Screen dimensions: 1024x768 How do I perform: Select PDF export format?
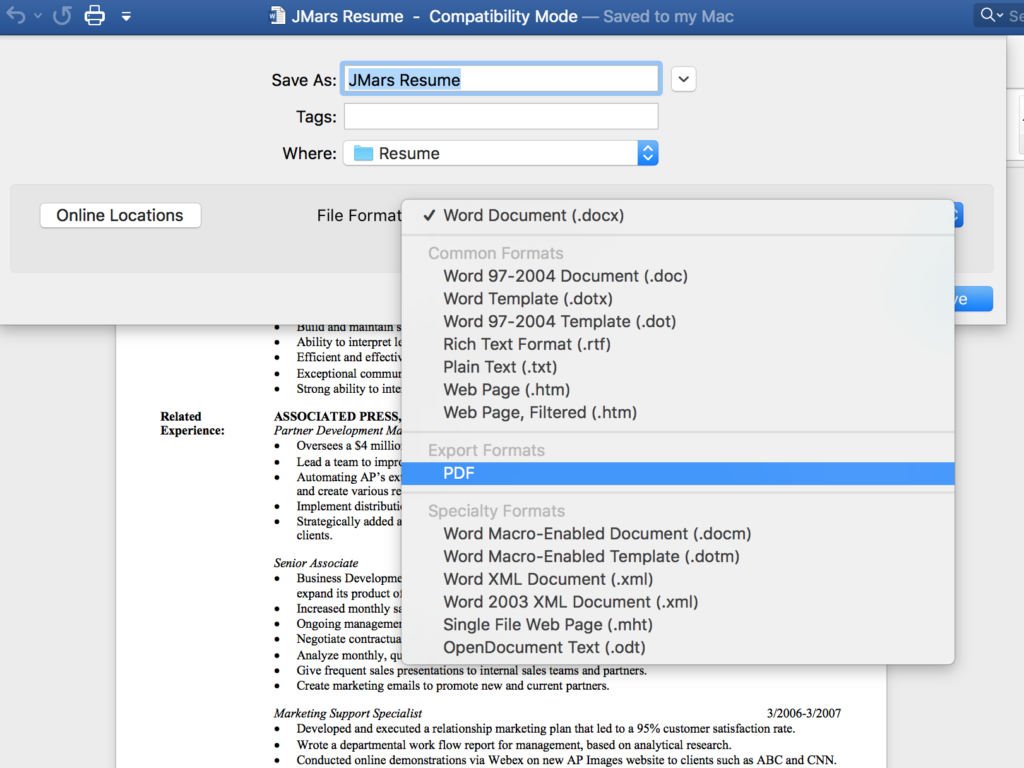(678, 473)
